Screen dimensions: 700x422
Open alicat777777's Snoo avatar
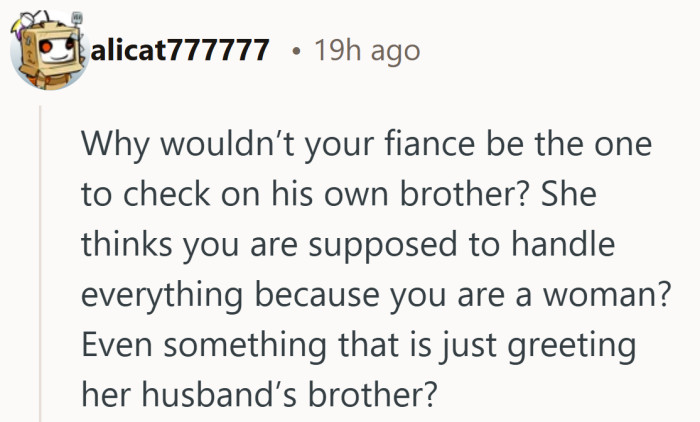[x=48, y=50]
